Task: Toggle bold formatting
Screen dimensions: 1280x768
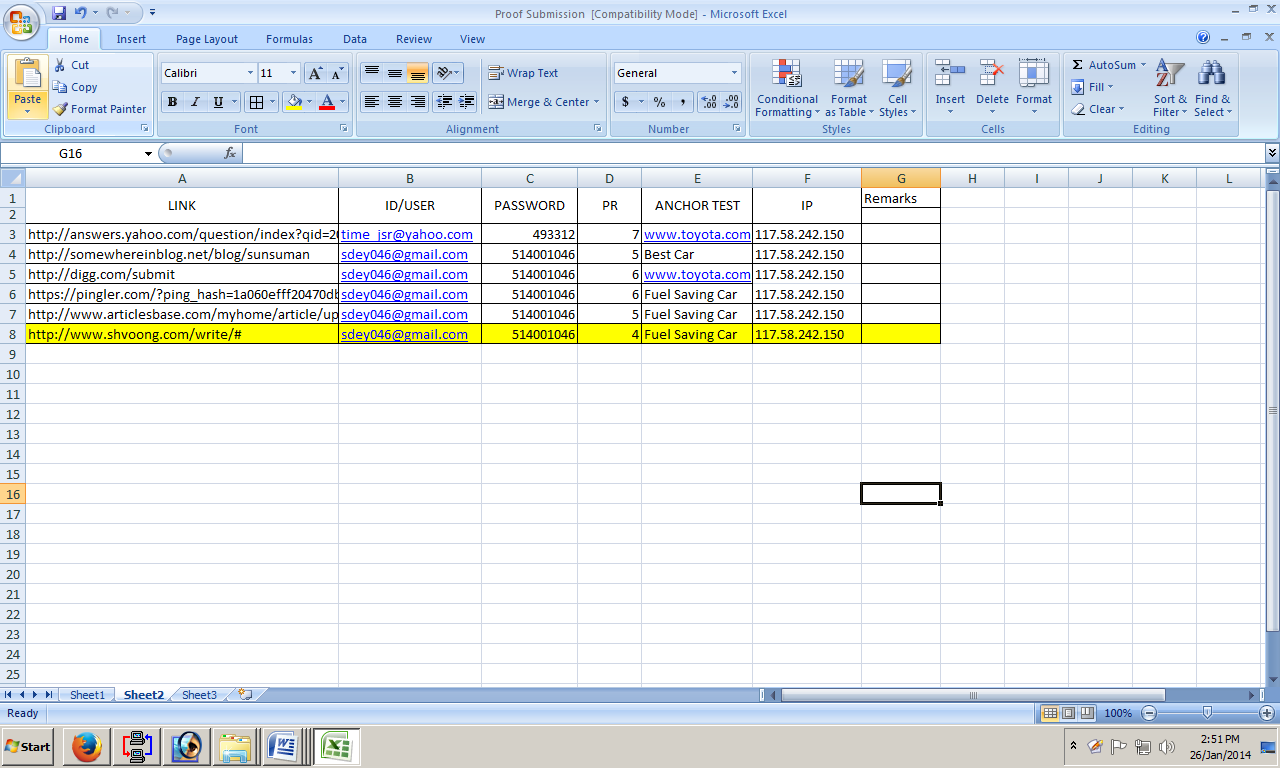Action: [171, 102]
